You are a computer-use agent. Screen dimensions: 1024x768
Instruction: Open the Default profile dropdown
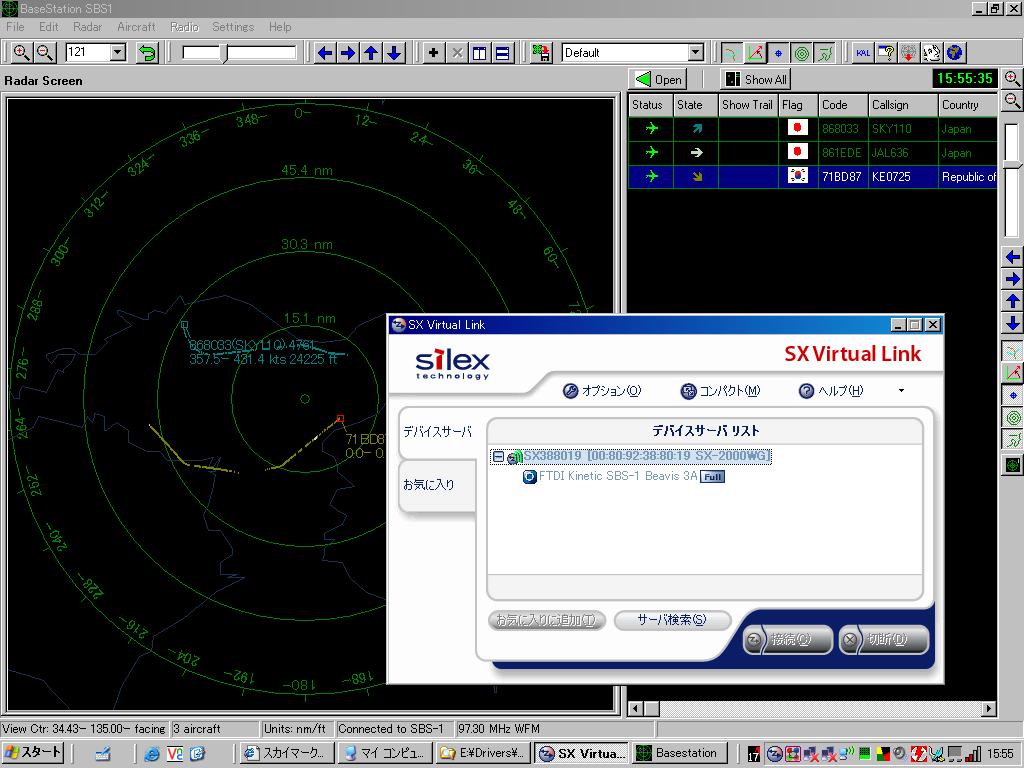click(696, 52)
